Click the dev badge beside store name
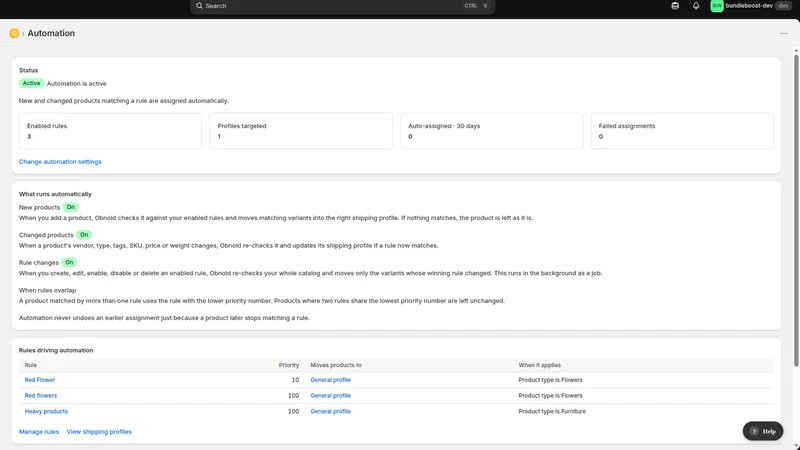This screenshot has height=450, width=800. pos(783,6)
